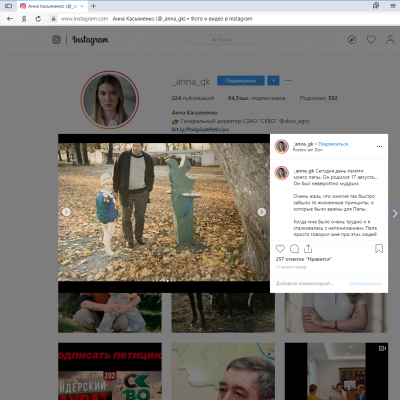This screenshot has height=400, width=400.
Task: Click the Instagram camera logo icon
Action: tap(56, 40)
